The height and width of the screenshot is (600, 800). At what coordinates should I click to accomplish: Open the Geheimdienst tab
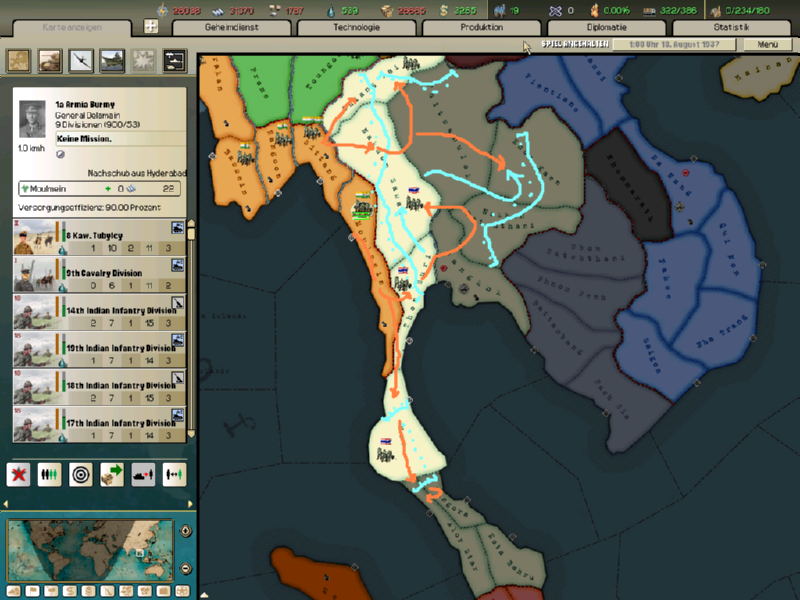point(232,28)
